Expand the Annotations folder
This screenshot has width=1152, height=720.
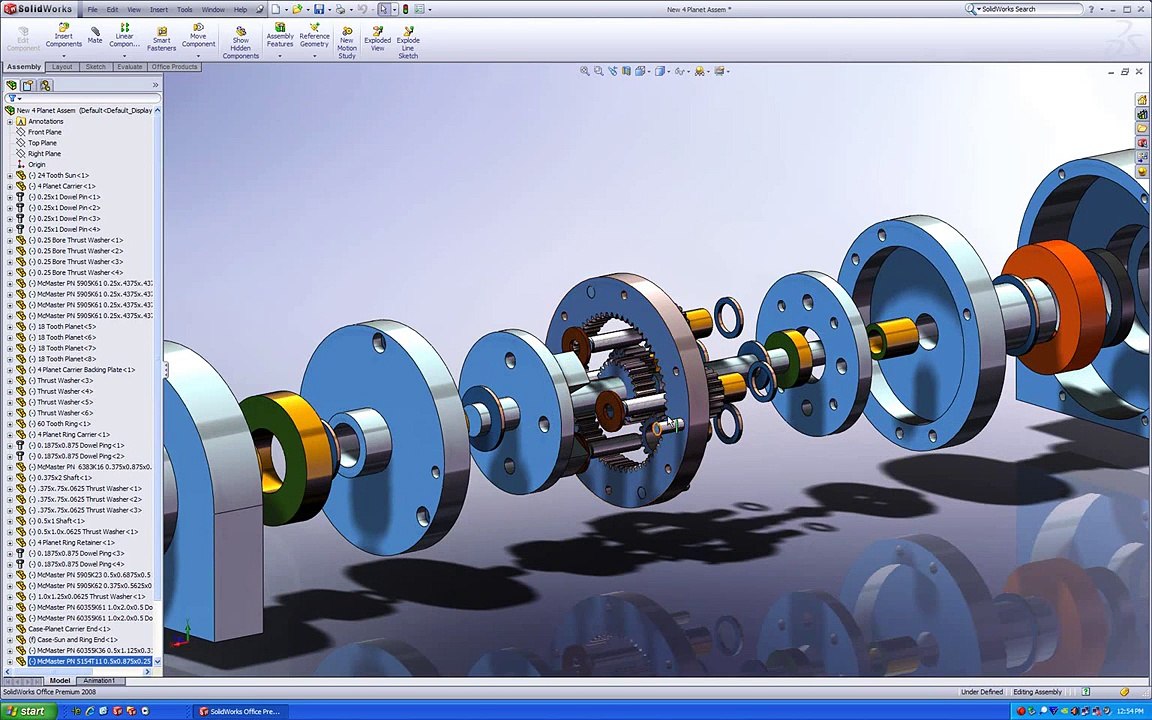10,121
